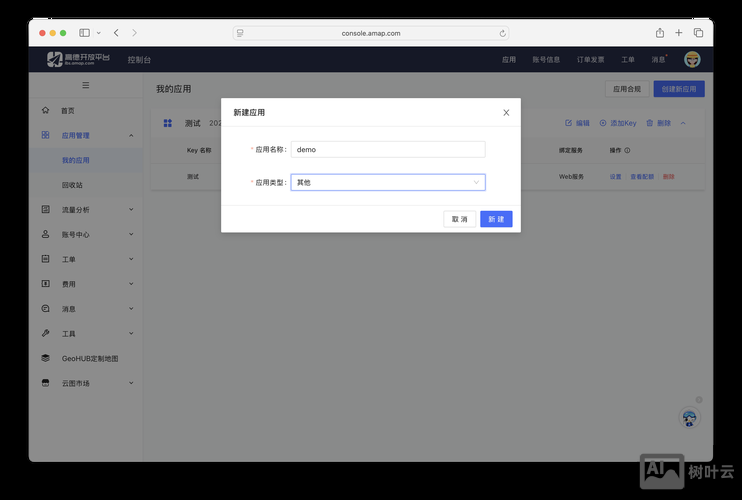Image resolution: width=742 pixels, height=500 pixels.
Task: Close the 新建应用 dialog with X icon
Action: (506, 113)
